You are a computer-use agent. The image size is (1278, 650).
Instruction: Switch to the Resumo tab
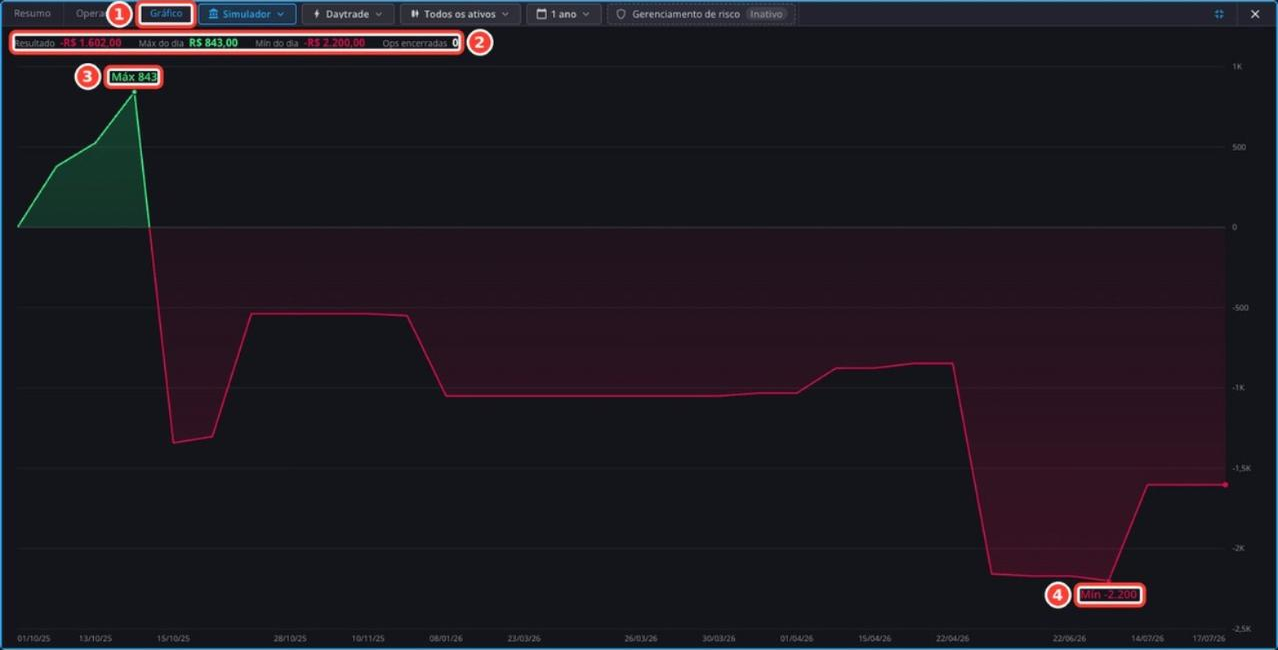tap(32, 14)
